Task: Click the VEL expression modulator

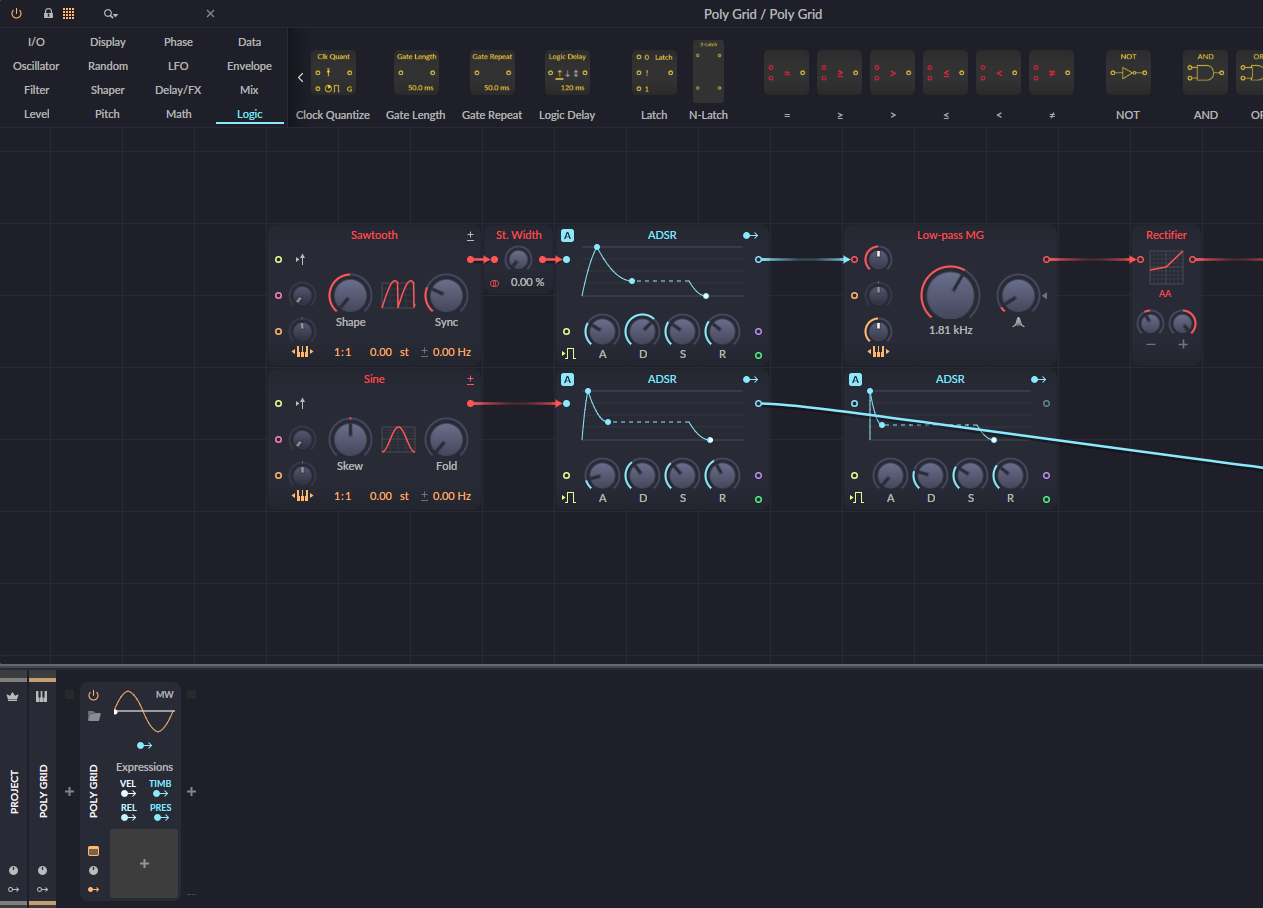Action: (128, 789)
